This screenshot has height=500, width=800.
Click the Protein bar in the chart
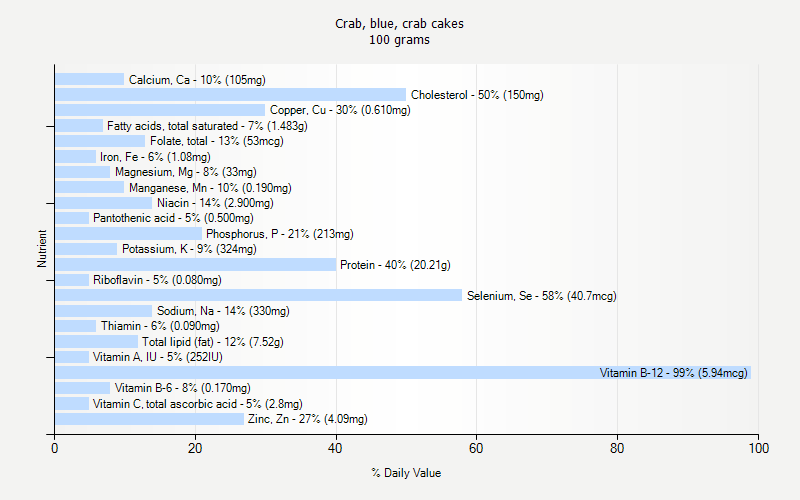pyautogui.click(x=195, y=264)
